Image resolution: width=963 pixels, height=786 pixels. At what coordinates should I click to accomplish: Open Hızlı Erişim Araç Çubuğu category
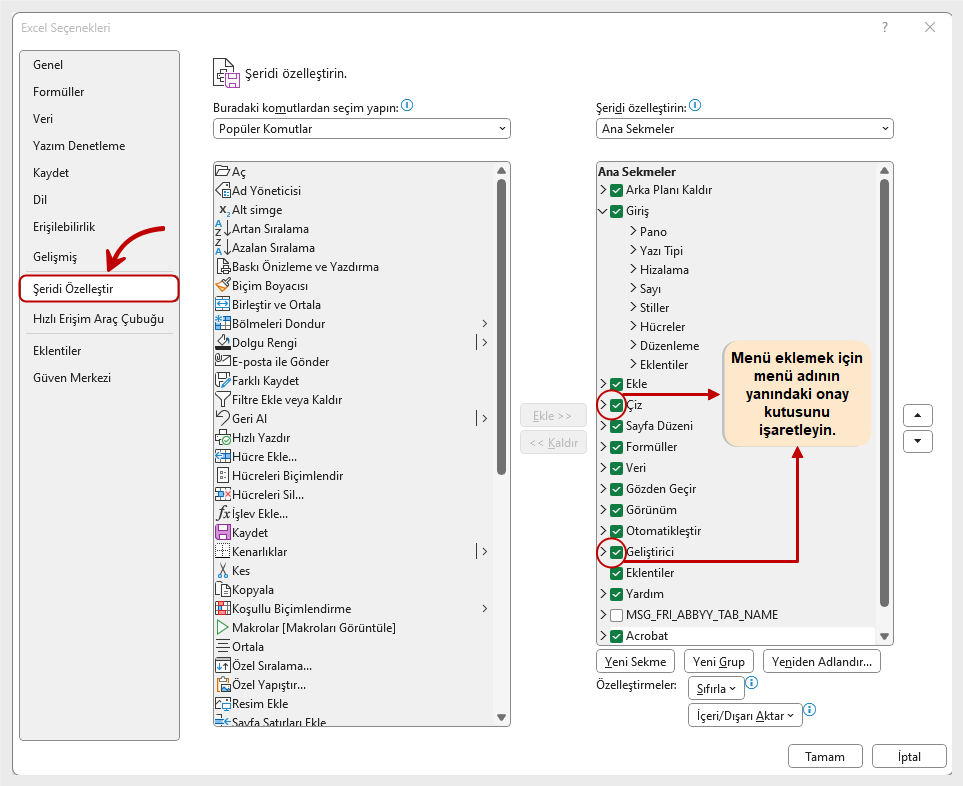(98, 319)
